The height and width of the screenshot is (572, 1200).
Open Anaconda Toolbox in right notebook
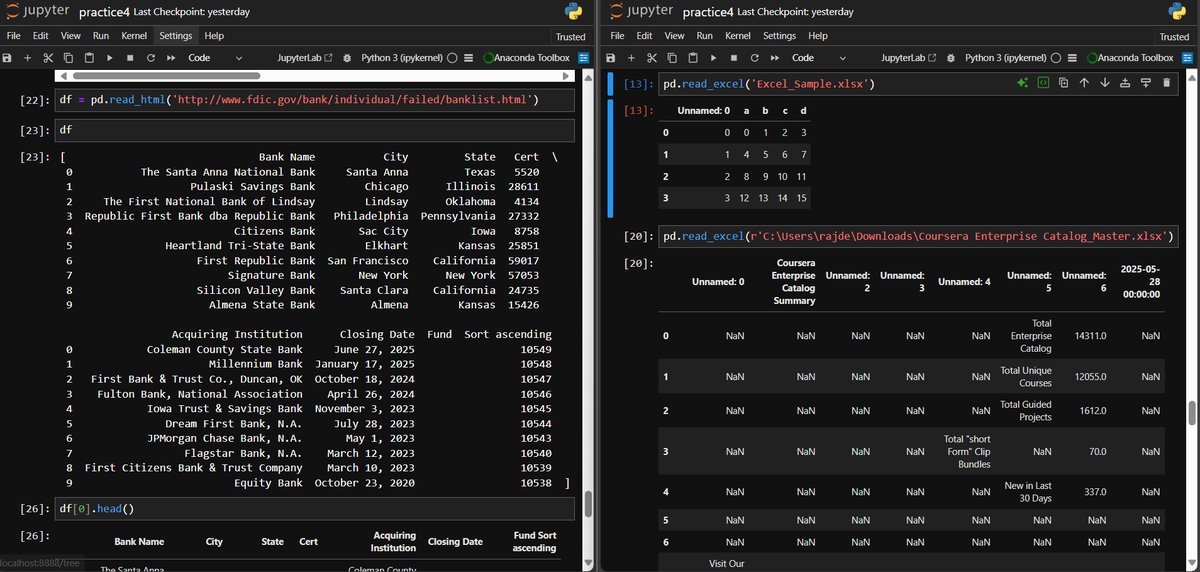(x=1132, y=58)
